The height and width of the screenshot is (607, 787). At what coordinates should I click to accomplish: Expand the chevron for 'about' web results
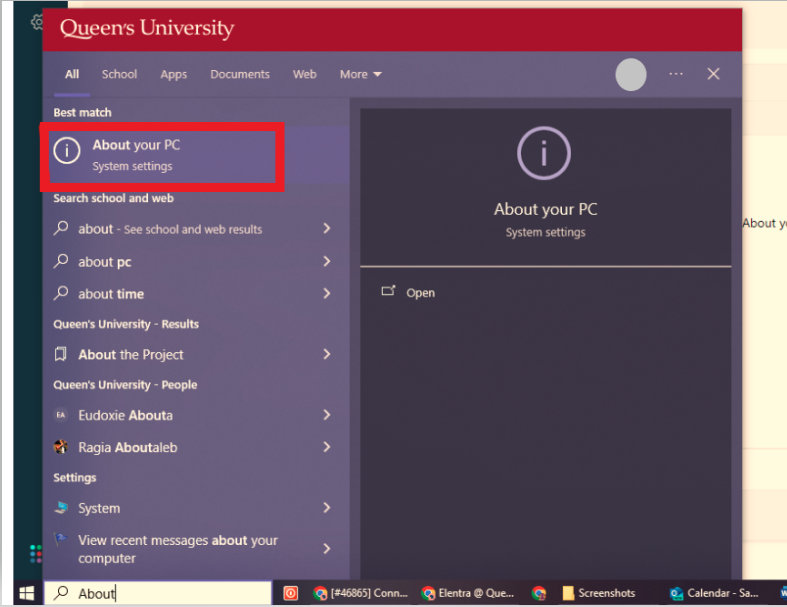pyautogui.click(x=327, y=228)
